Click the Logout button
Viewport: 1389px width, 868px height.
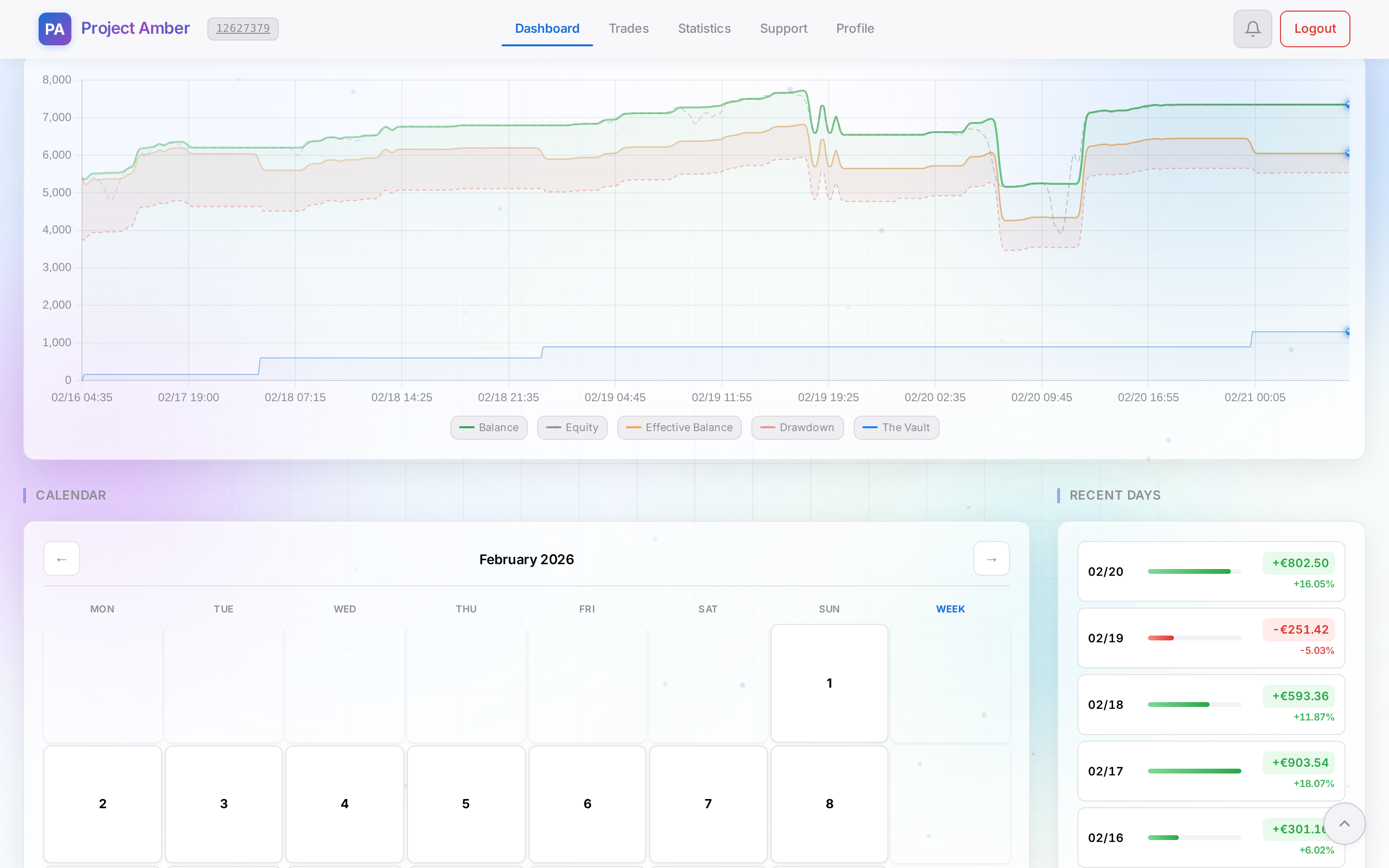coord(1314,28)
